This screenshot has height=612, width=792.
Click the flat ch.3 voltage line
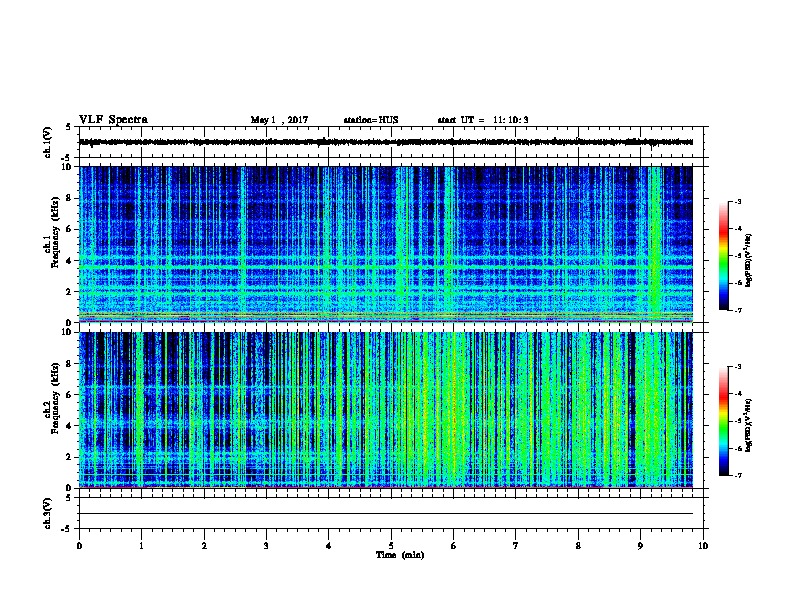click(386, 514)
